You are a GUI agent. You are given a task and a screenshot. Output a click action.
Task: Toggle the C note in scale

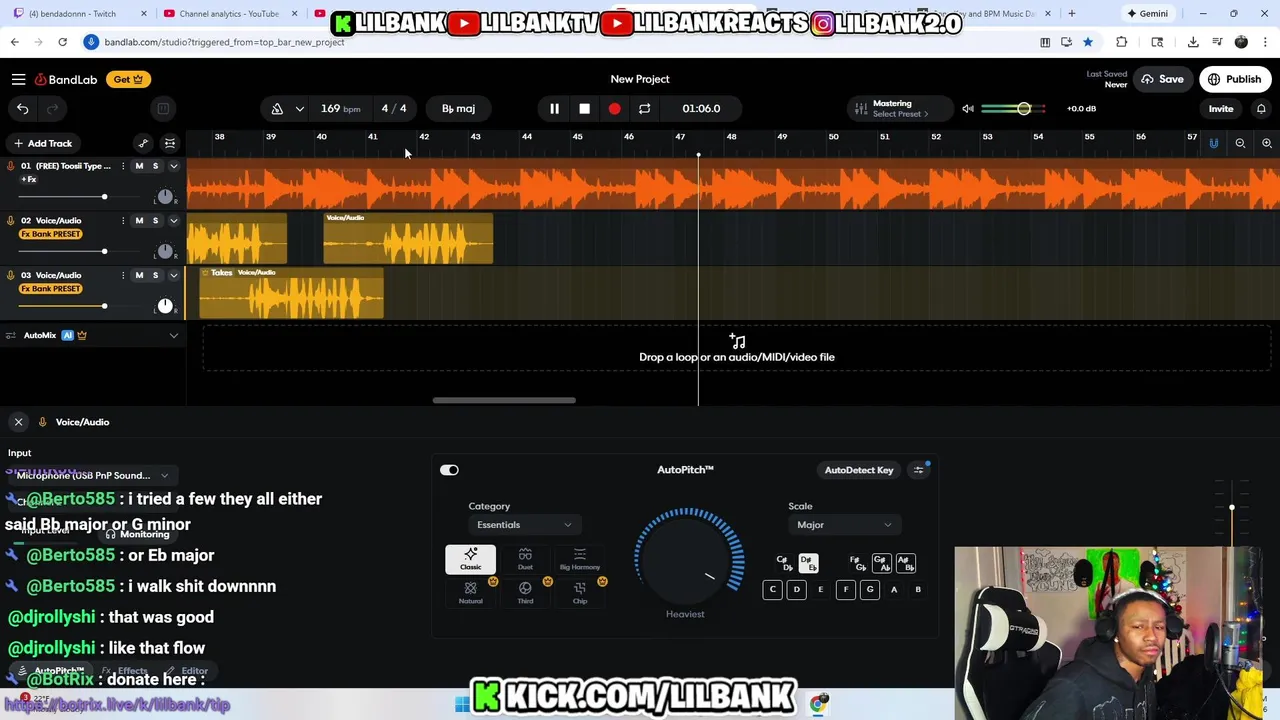772,590
